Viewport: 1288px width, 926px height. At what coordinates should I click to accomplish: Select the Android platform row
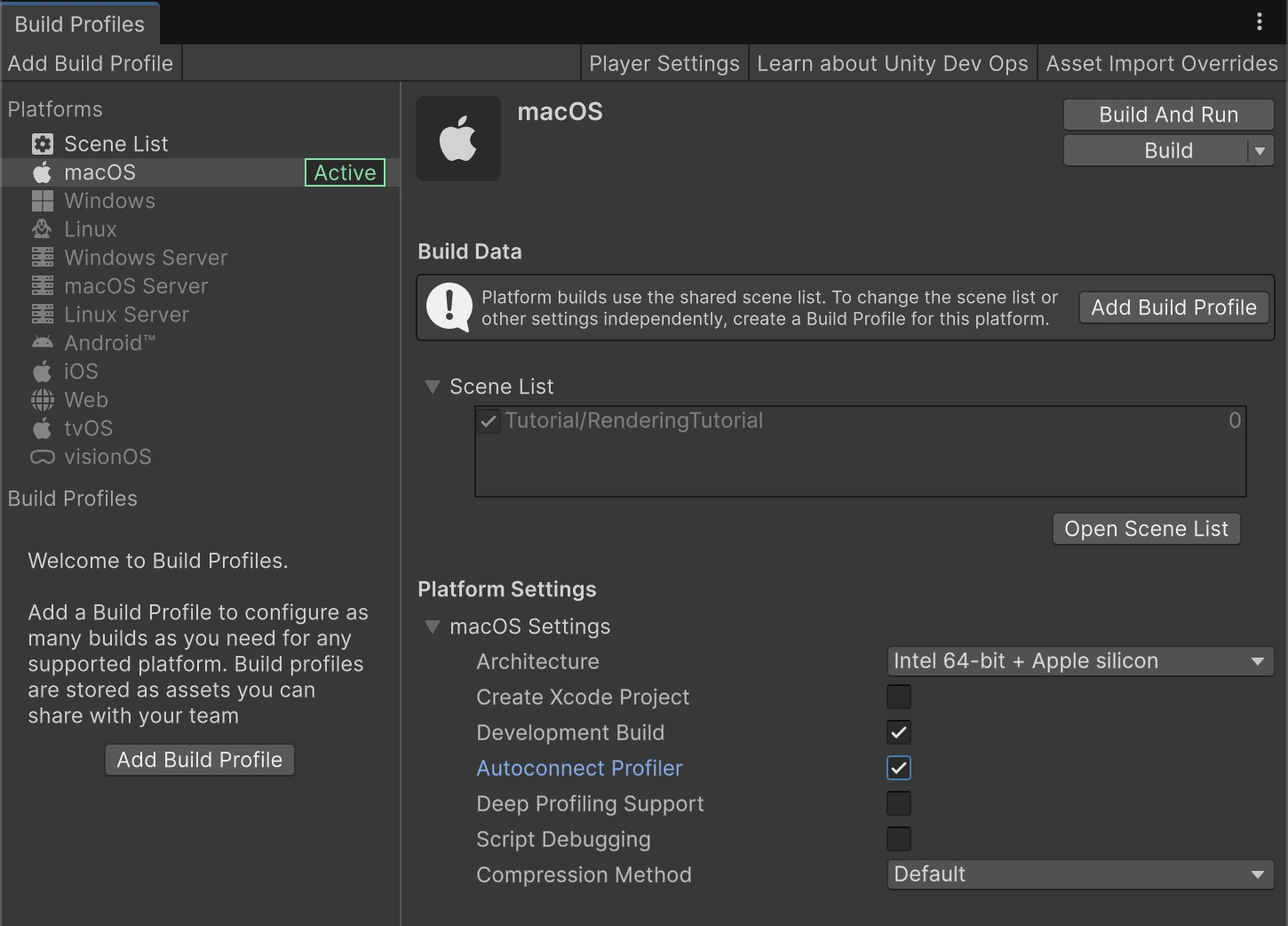point(201,343)
